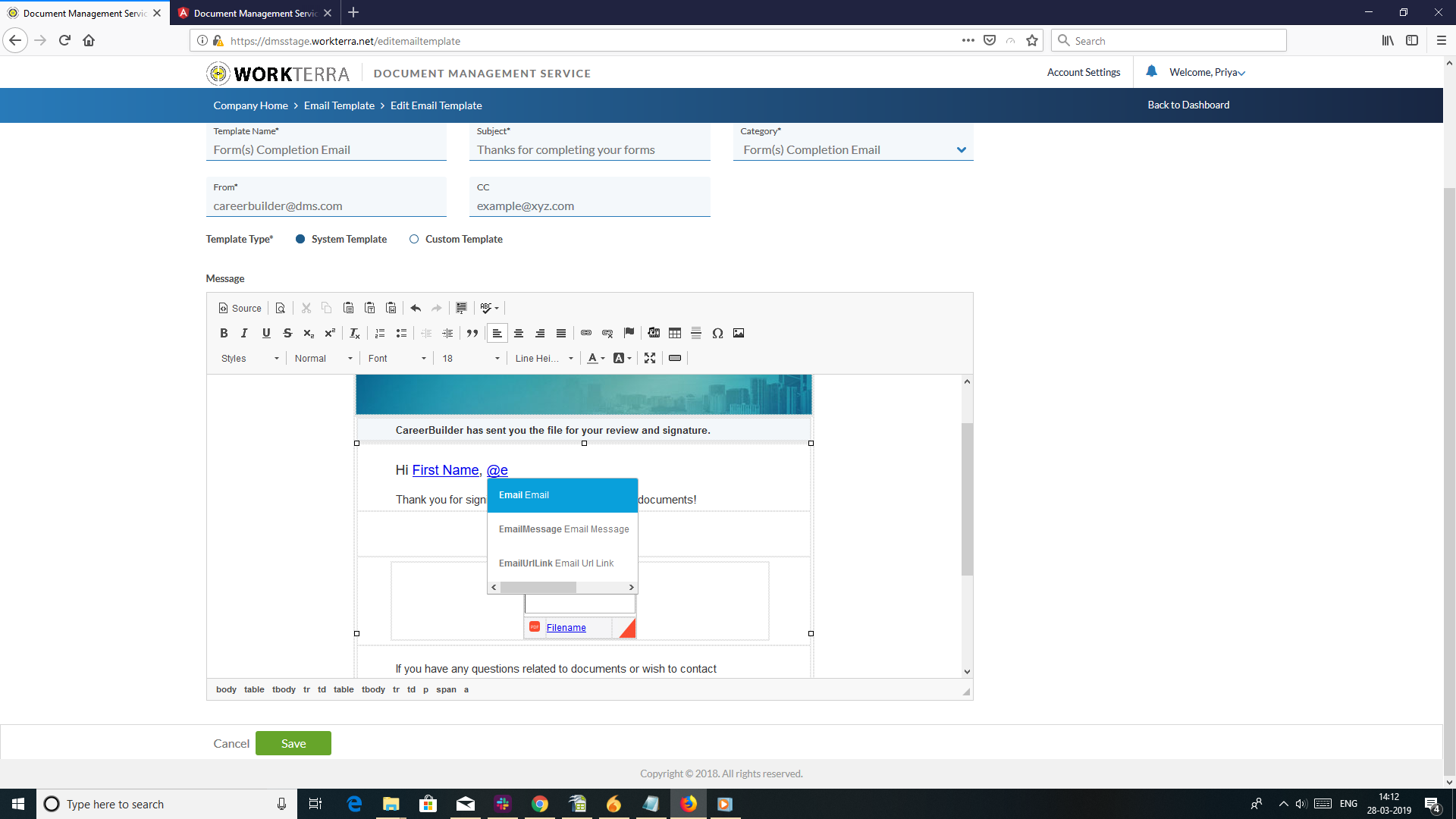Open the text color picker
1456x819 pixels.
click(x=596, y=359)
